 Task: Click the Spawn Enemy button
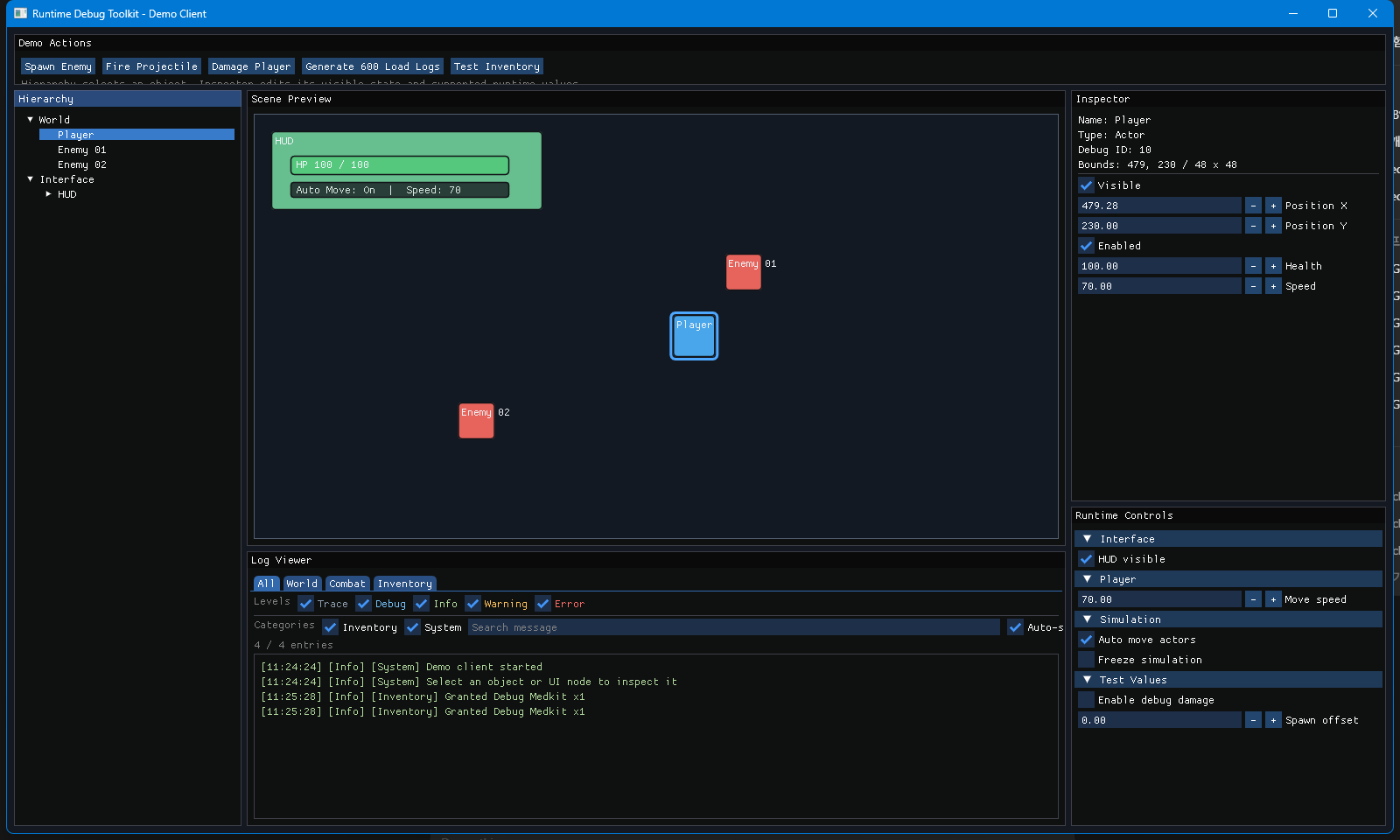(x=58, y=66)
